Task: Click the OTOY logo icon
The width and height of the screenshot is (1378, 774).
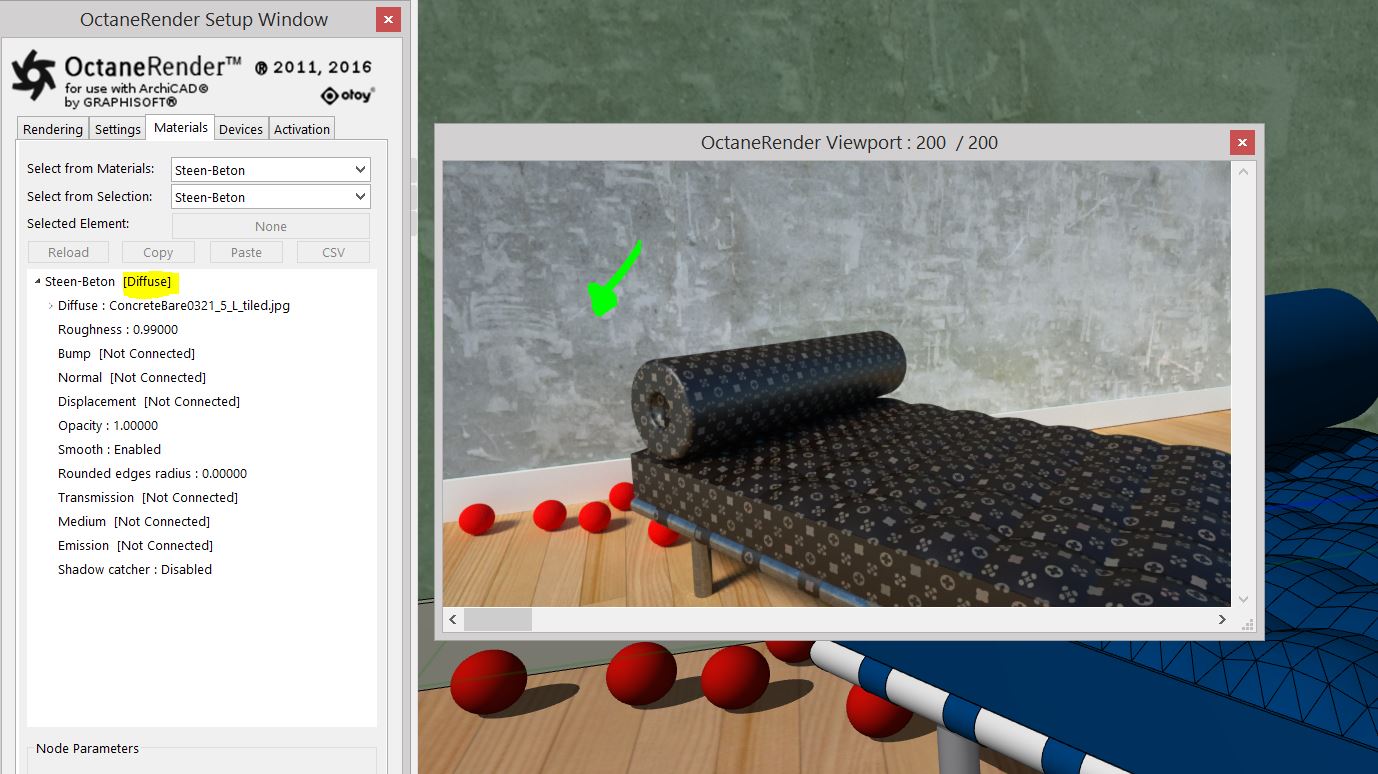Action: [x=328, y=95]
